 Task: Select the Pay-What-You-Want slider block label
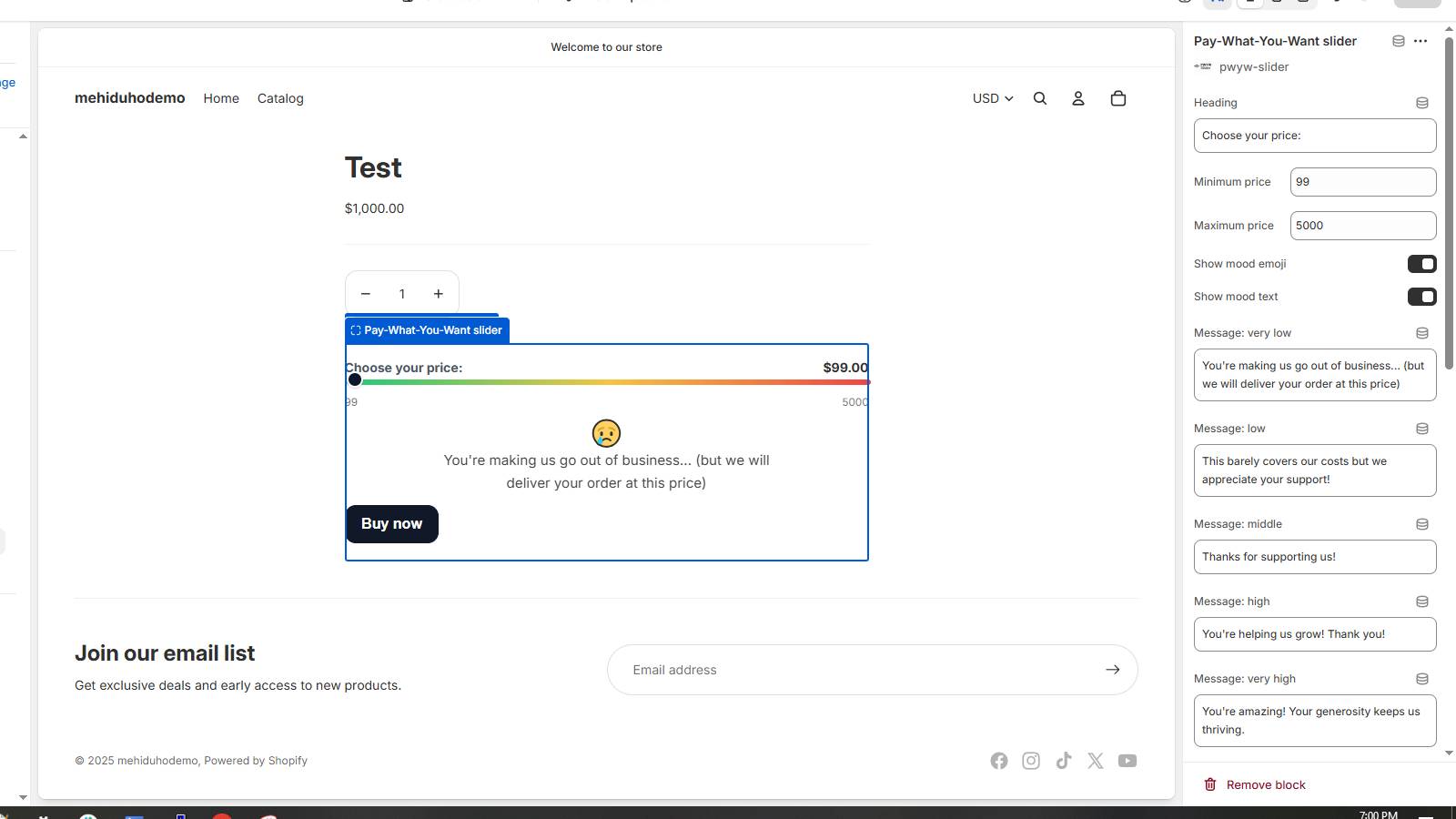click(x=427, y=330)
